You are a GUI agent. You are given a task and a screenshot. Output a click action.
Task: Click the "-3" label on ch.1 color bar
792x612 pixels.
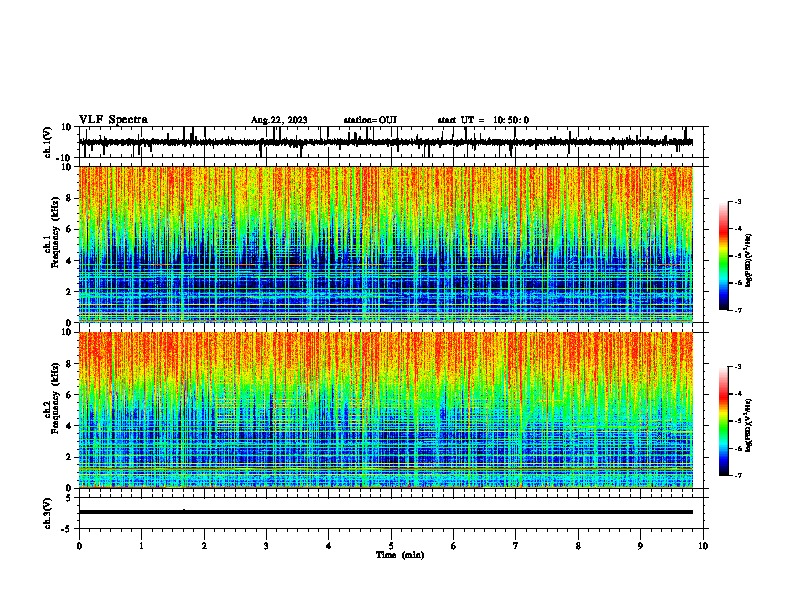[x=737, y=201]
